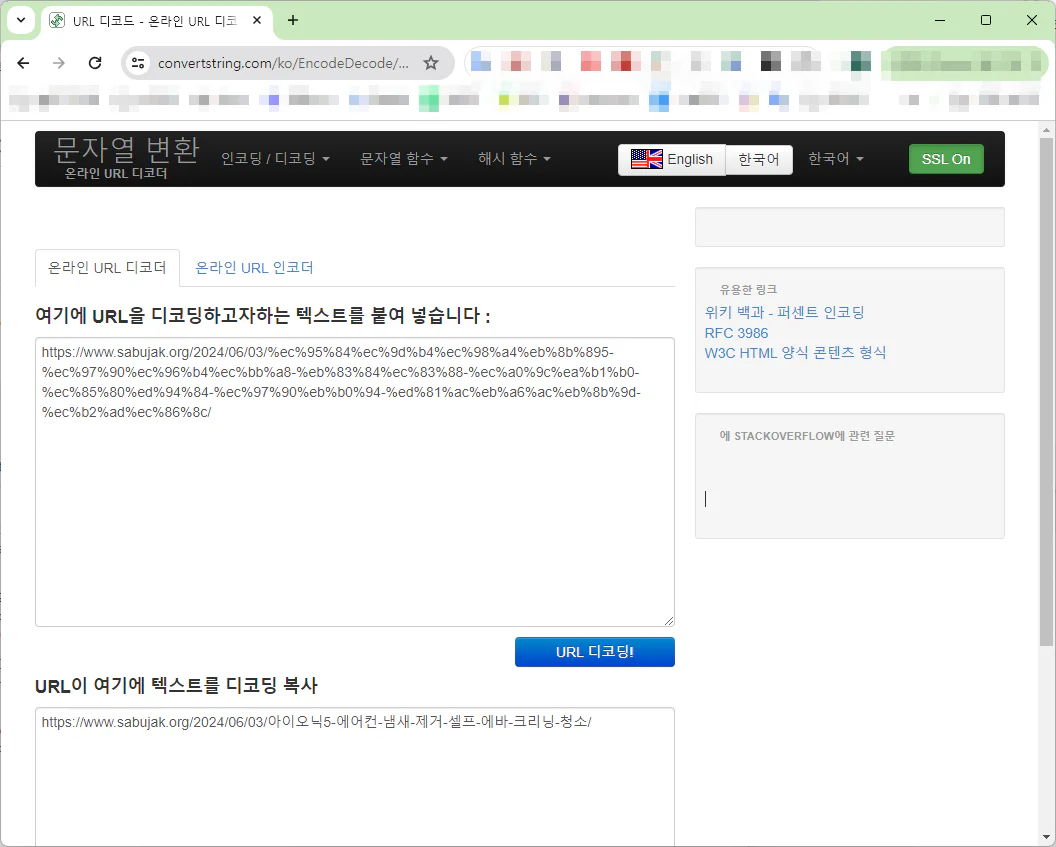Select the 온라인 URL 디코더 tab

(107, 267)
